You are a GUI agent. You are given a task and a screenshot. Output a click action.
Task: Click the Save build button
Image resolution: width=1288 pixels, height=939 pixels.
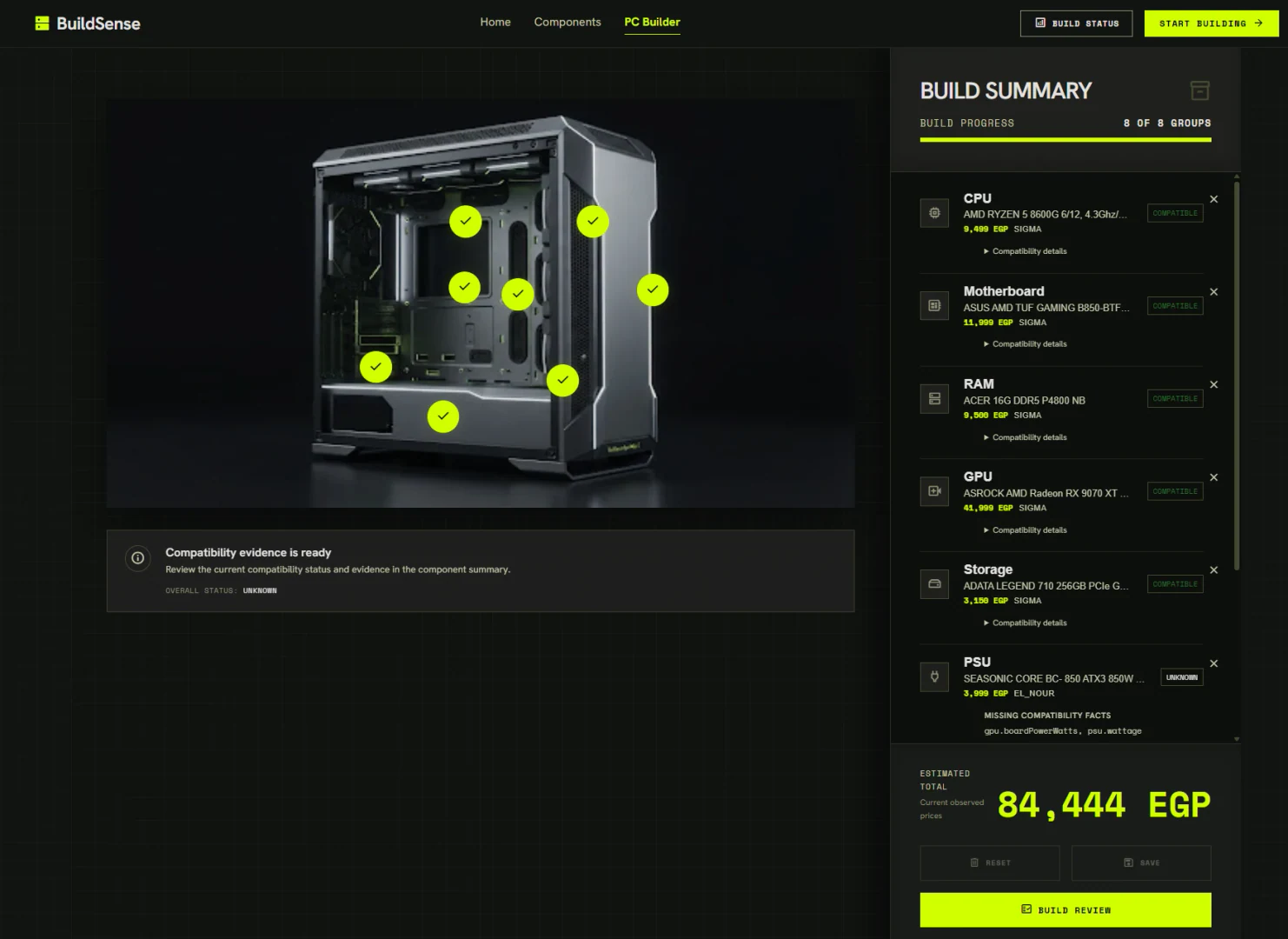coord(1141,862)
